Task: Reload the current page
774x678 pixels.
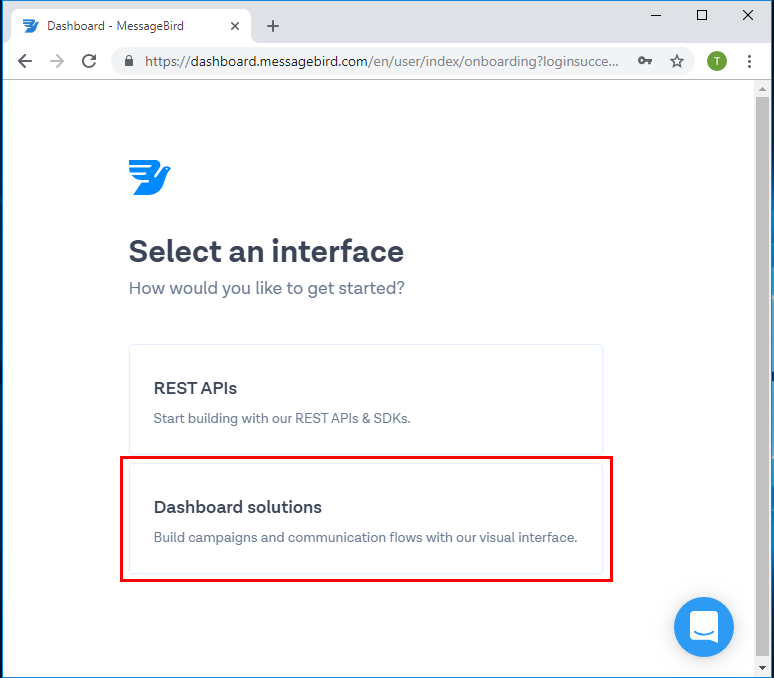Action: tap(89, 61)
